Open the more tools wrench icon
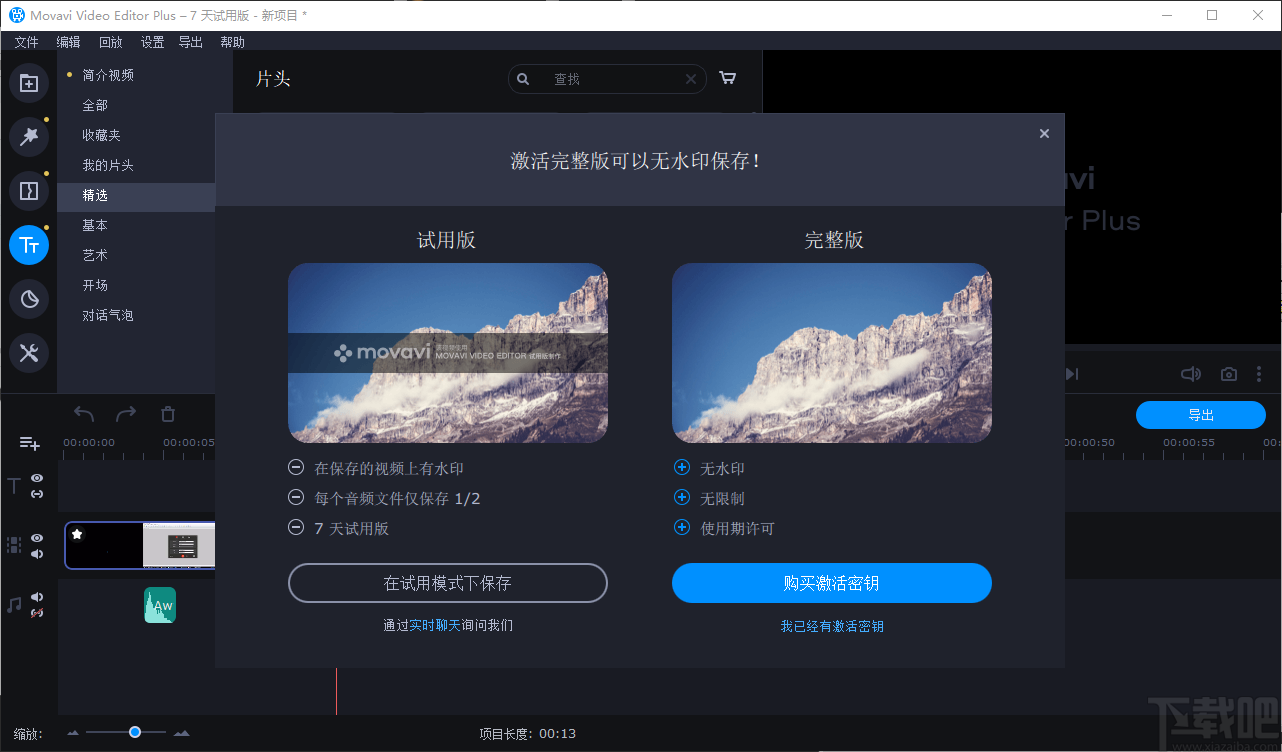 pos(29,352)
